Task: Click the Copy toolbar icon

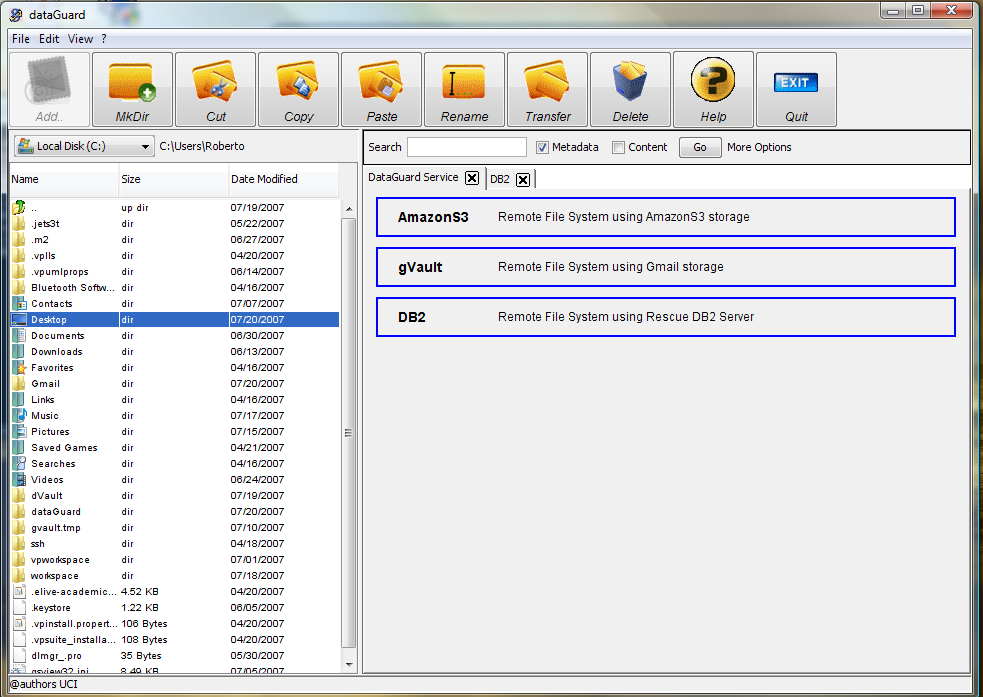Action: [298, 81]
